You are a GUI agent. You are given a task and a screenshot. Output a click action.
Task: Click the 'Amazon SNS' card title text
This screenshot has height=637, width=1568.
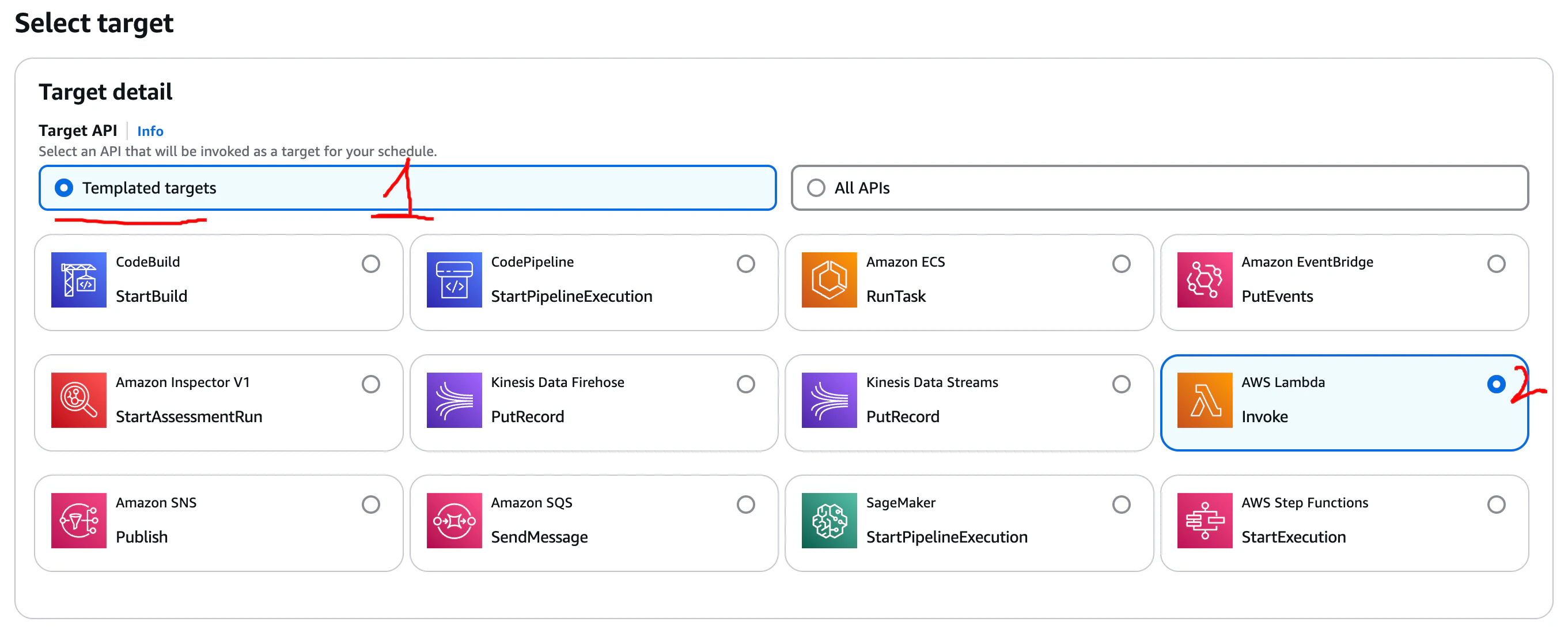[157, 503]
